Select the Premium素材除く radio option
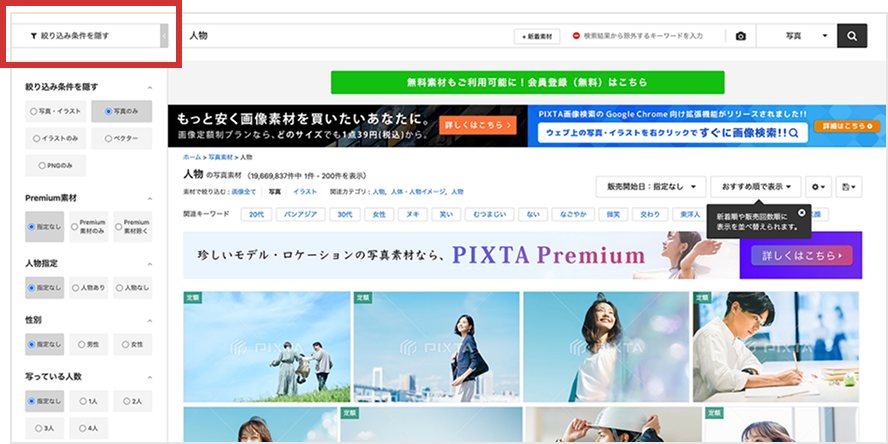This screenshot has width=888, height=444. coord(133,227)
